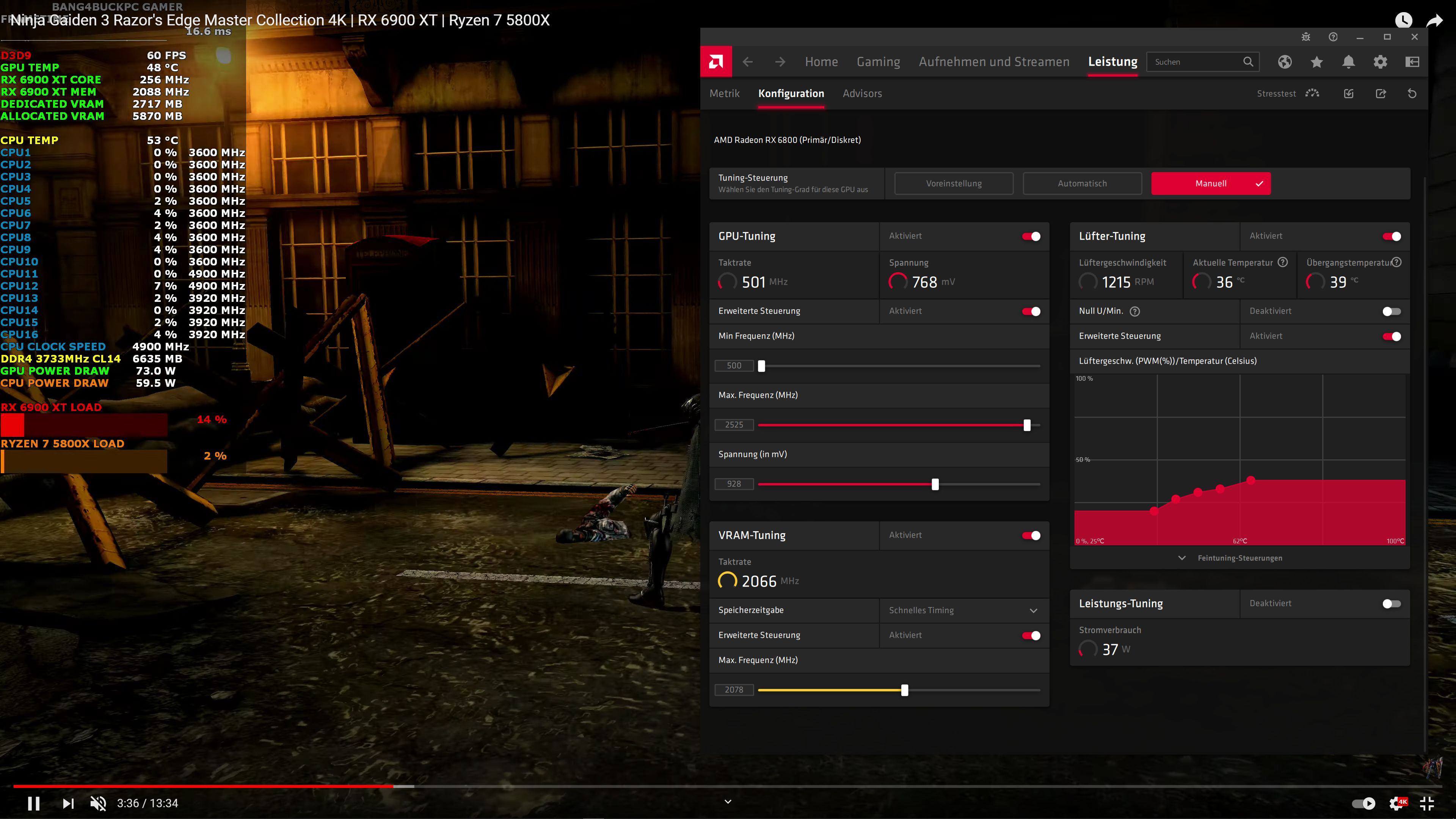The width and height of the screenshot is (1456, 819).
Task: Open Aufnehmen und Streamen tab
Action: pyautogui.click(x=994, y=61)
